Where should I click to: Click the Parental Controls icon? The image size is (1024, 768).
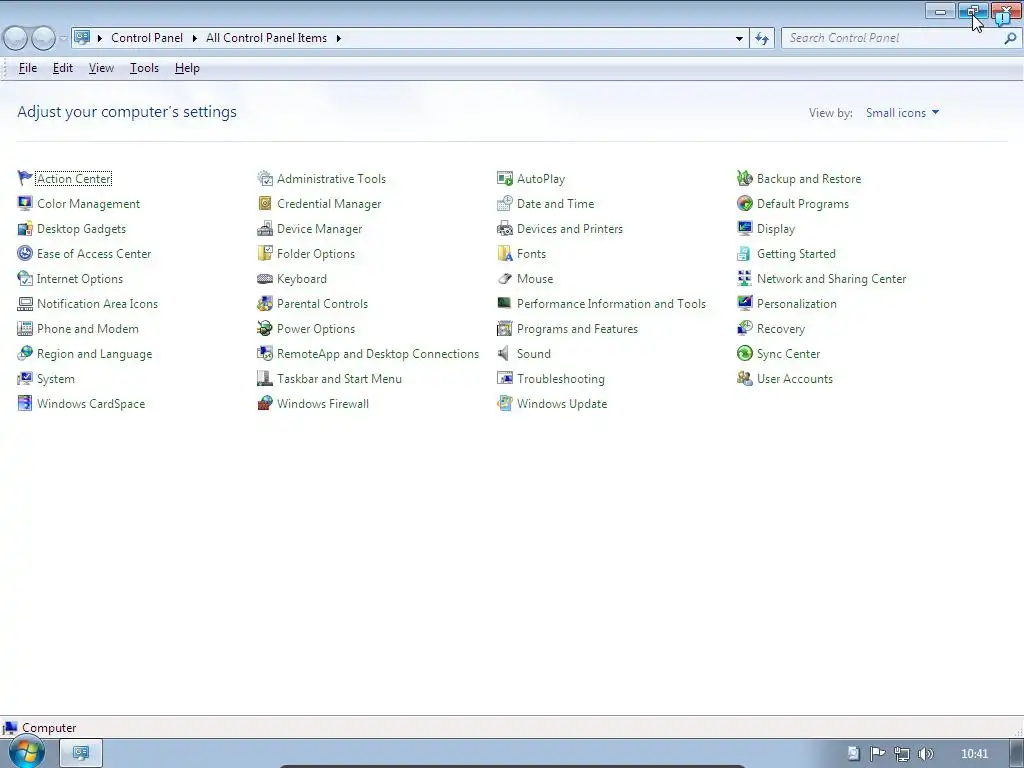pyautogui.click(x=264, y=304)
